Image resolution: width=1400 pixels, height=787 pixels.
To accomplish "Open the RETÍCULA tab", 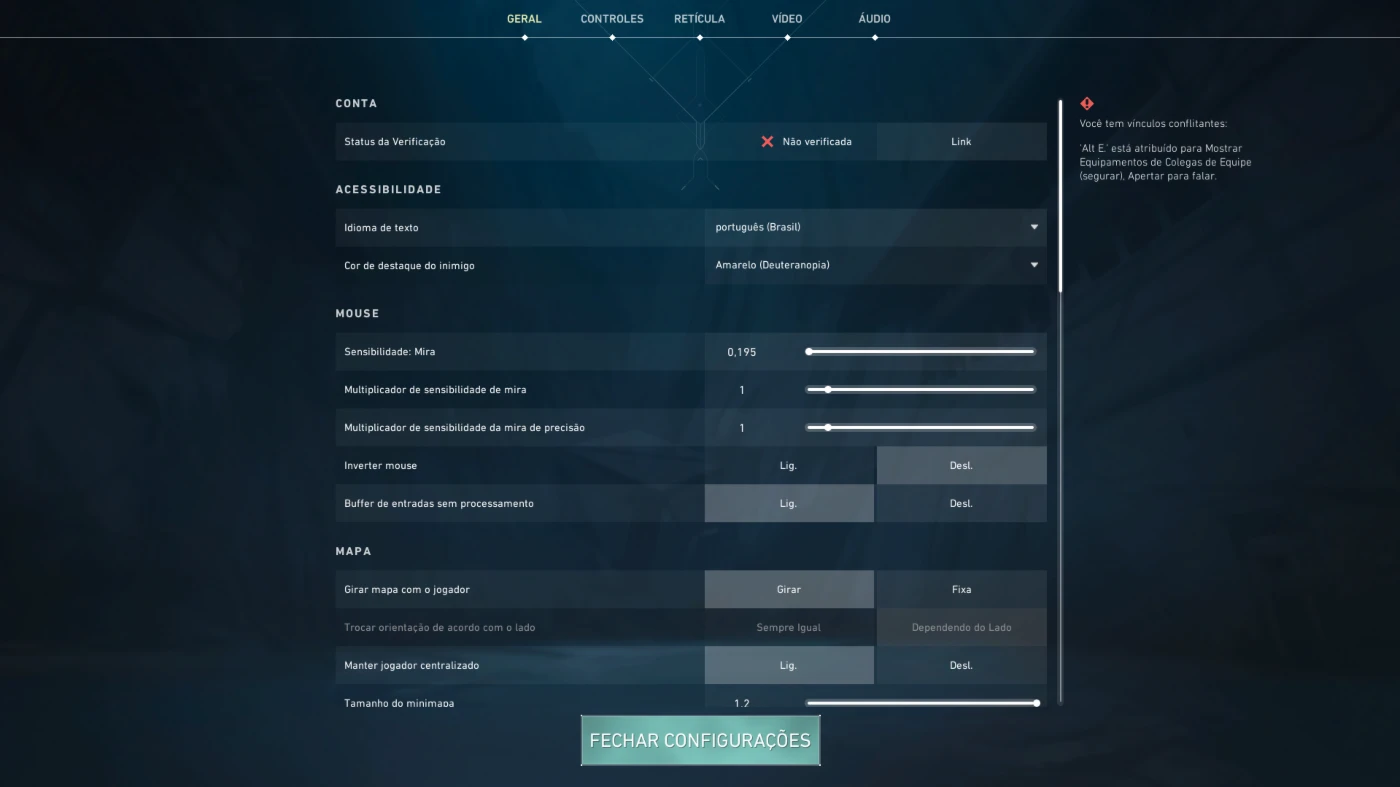I will tap(699, 19).
